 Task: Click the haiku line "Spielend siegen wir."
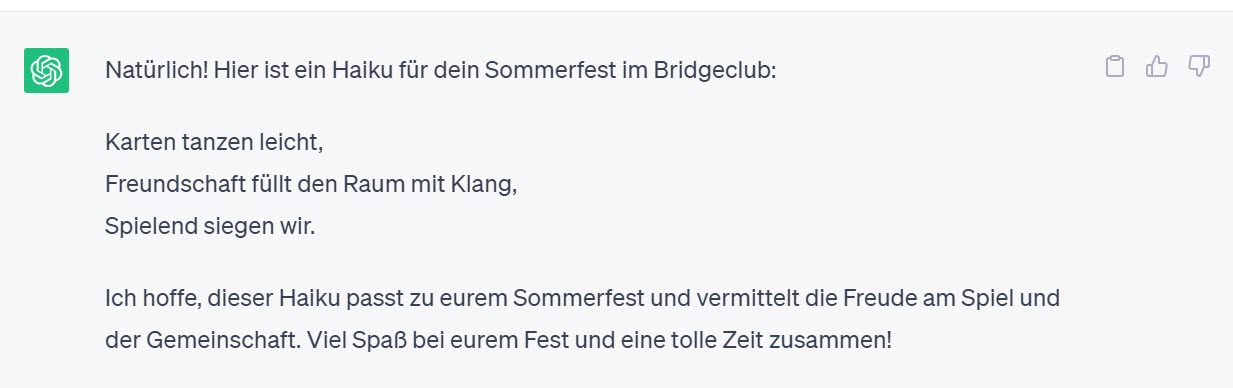click(210, 227)
